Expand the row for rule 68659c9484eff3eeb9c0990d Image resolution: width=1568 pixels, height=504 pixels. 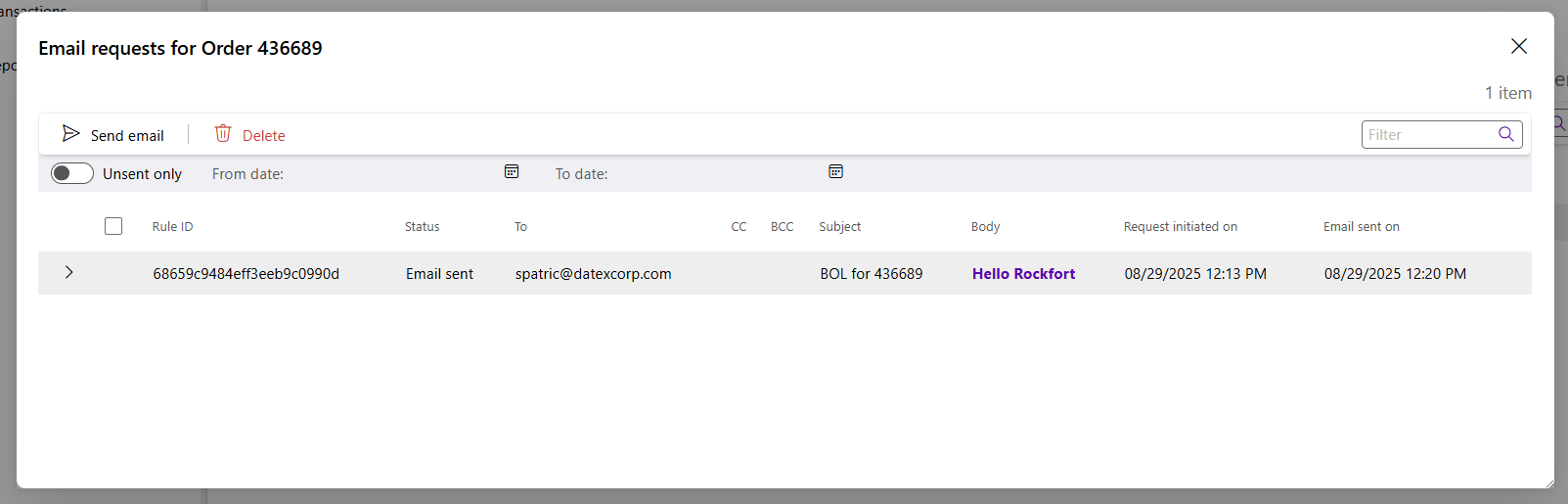(x=68, y=273)
